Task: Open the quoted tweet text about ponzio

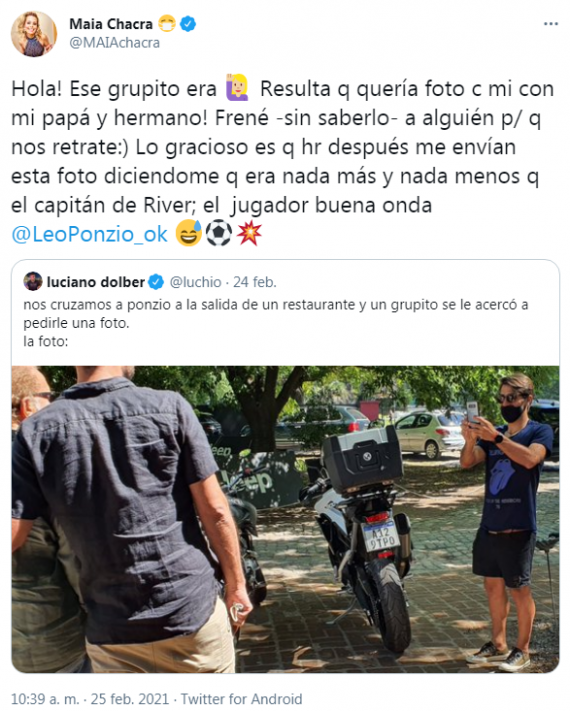Action: (276, 322)
